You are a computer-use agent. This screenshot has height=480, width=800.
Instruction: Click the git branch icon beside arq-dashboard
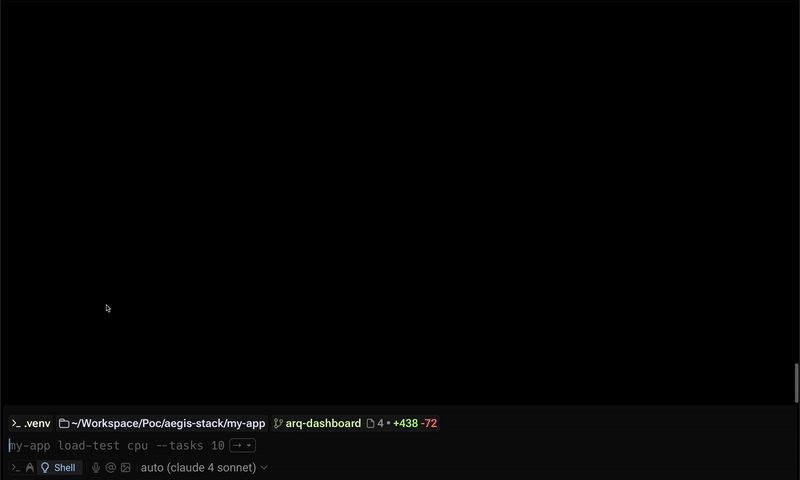point(278,423)
